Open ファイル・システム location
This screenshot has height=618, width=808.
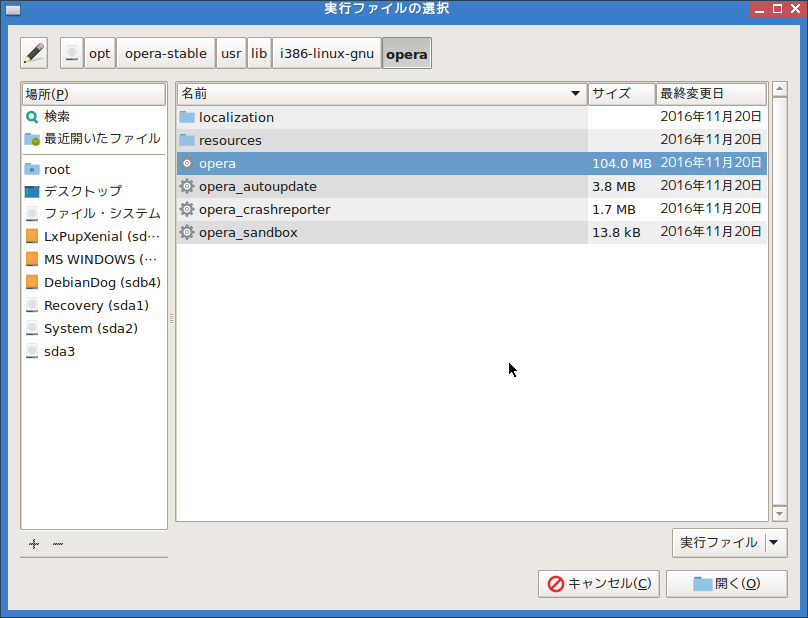pyautogui.click(x=94, y=213)
